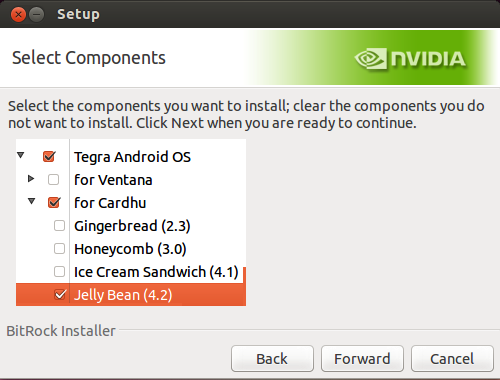Cancel the installation

pyautogui.click(x=452, y=359)
